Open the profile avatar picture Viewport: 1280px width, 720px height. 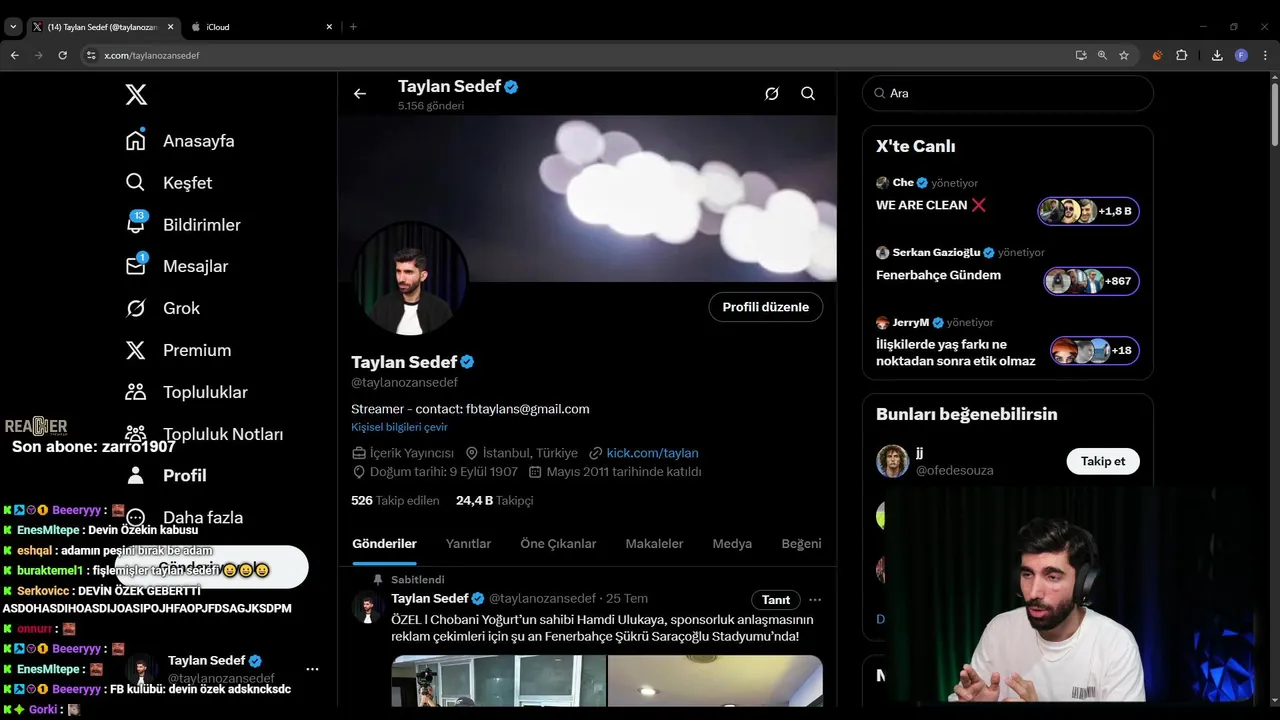410,279
